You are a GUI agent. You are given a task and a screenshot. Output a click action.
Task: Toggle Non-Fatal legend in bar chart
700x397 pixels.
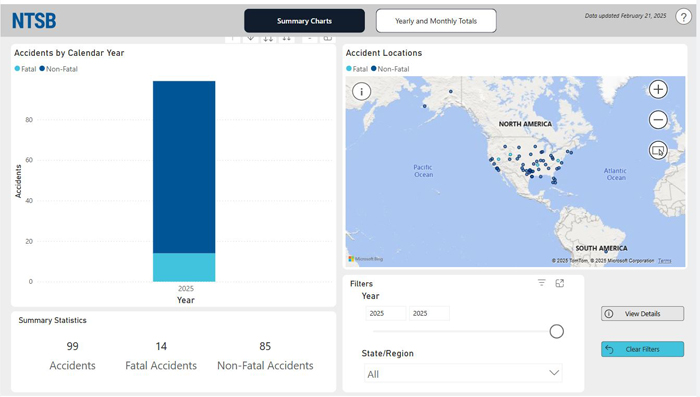coord(58,69)
